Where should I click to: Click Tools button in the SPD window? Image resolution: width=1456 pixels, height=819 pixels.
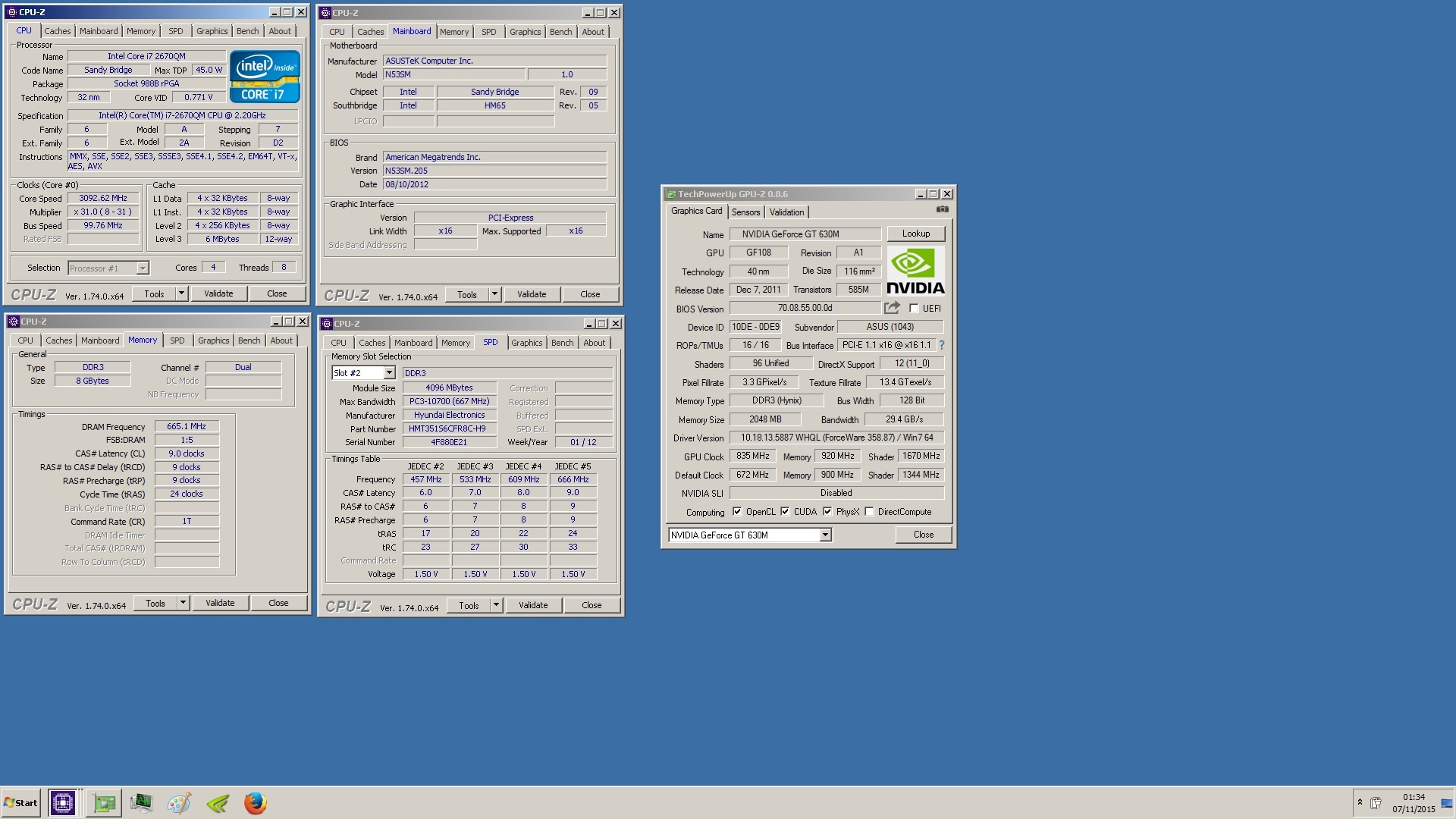[x=469, y=605]
